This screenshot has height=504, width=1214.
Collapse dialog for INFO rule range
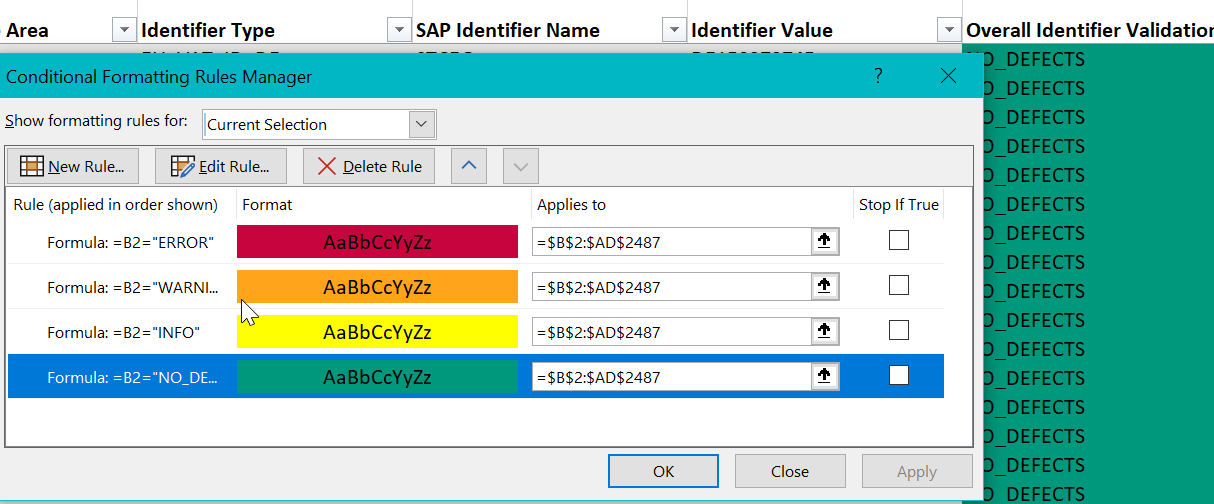[824, 331]
